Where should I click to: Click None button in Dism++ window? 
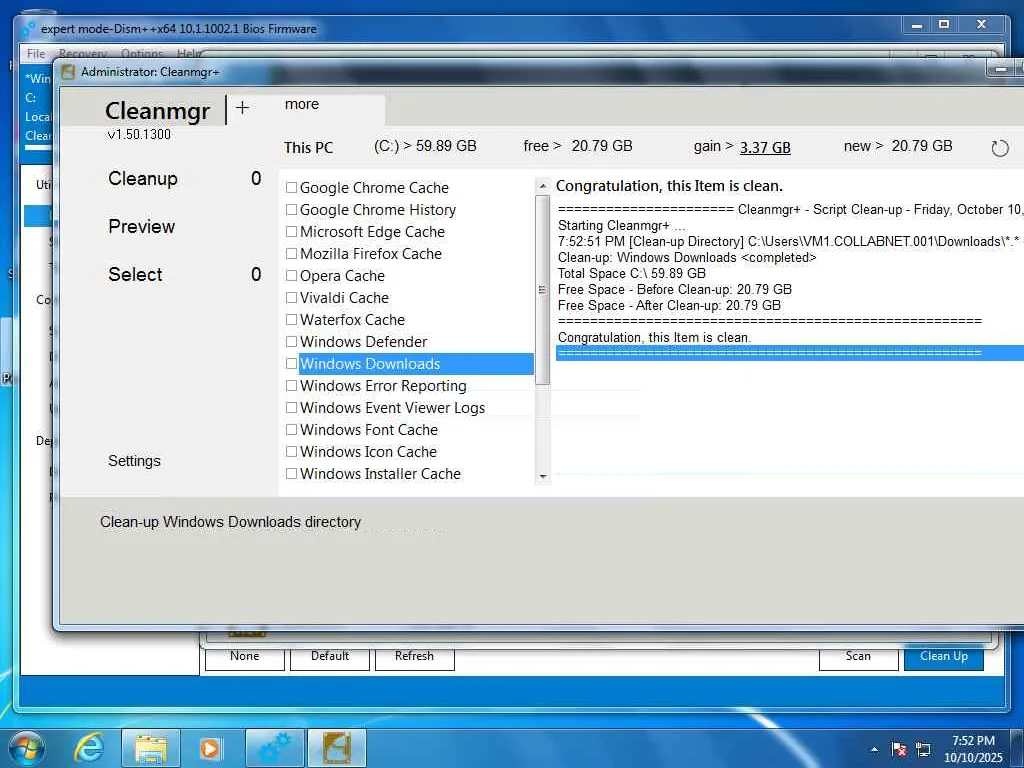tap(245, 658)
